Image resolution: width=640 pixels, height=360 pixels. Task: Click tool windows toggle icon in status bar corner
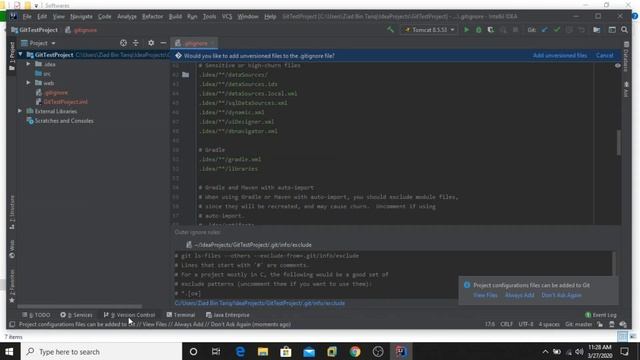[12, 324]
